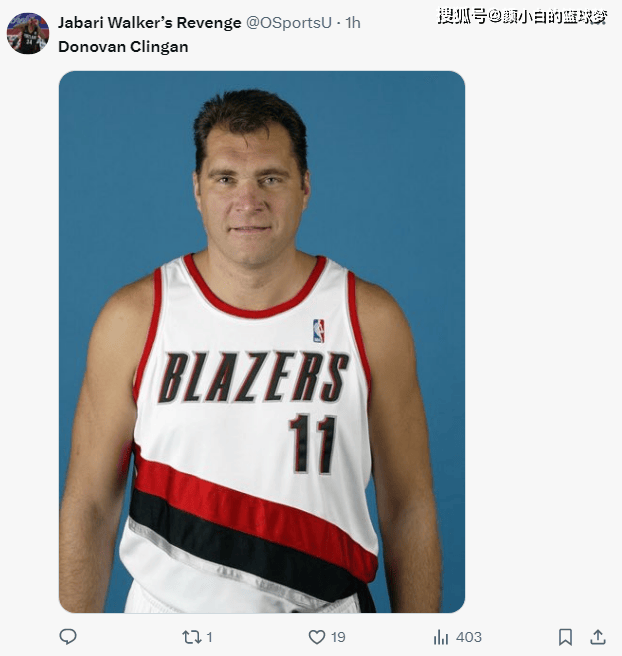The width and height of the screenshot is (622, 656).
Task: Click jersey number 11 in the image
Action: coord(313,443)
